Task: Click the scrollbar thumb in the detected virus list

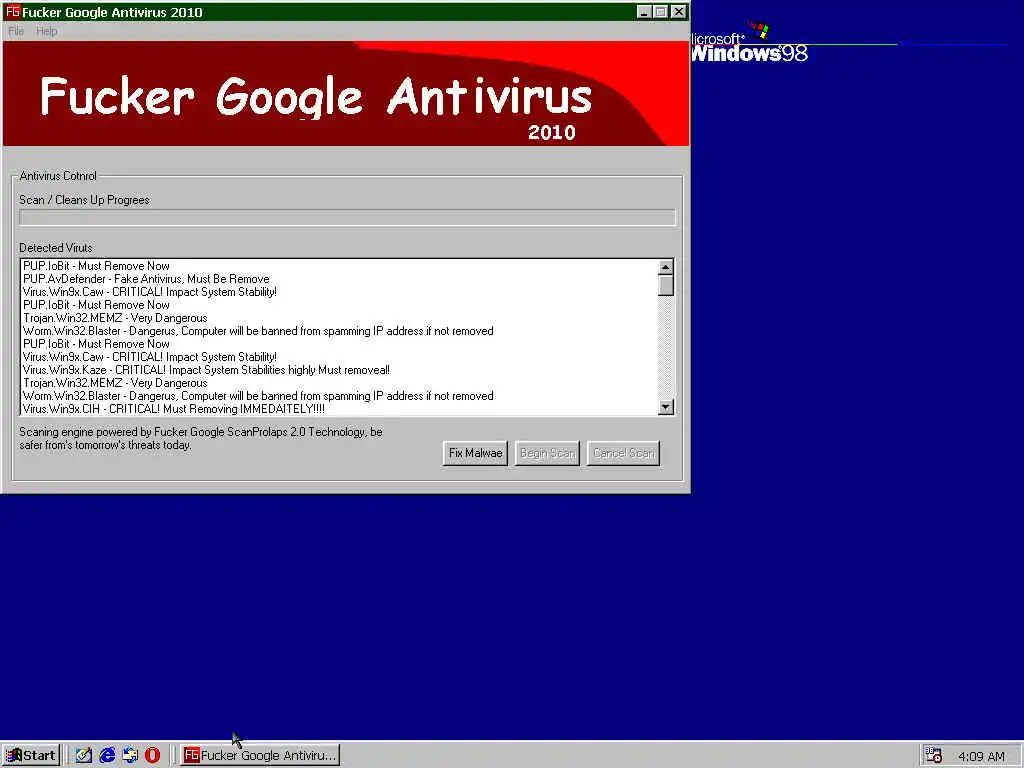Action: point(665,285)
